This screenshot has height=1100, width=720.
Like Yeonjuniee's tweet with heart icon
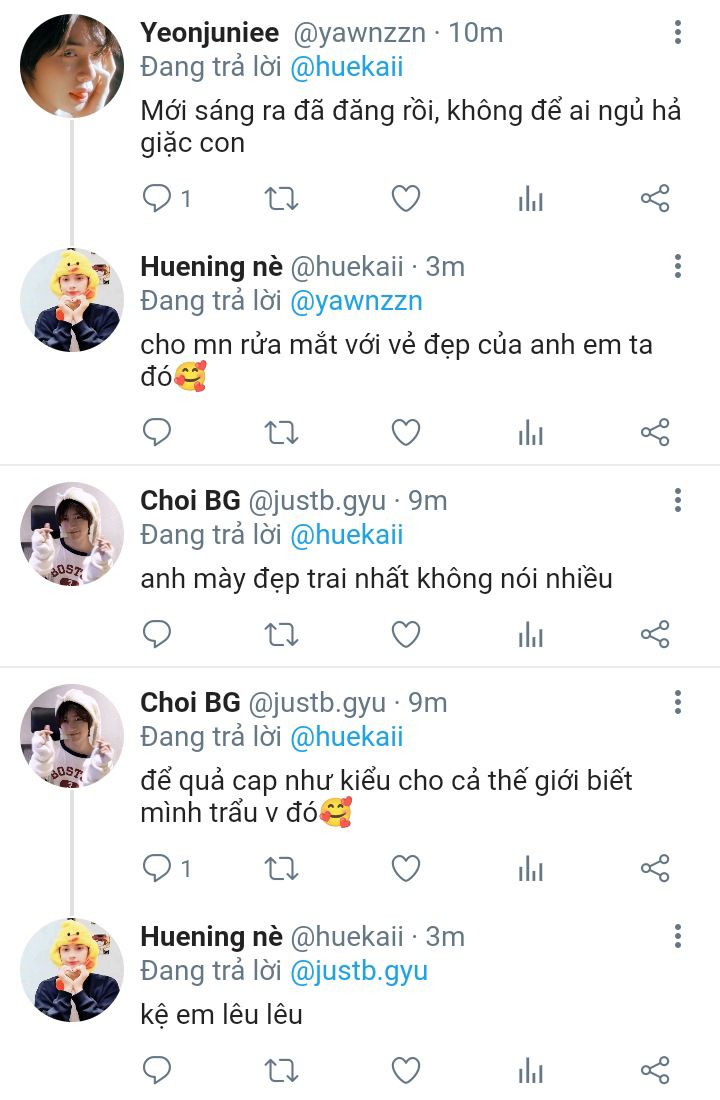click(x=406, y=199)
